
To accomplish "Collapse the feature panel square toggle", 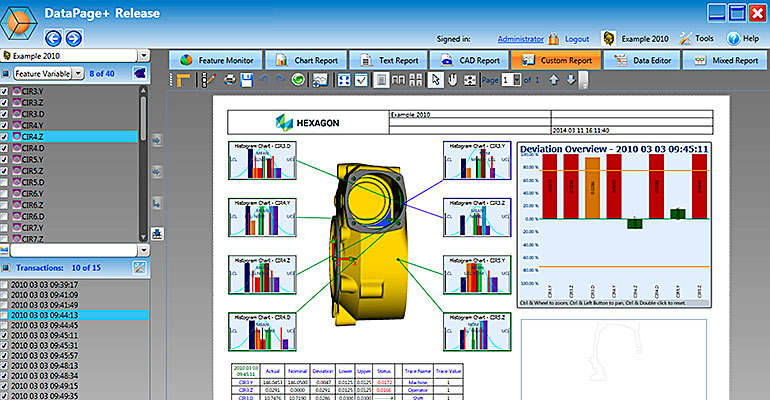I will (x=5, y=74).
